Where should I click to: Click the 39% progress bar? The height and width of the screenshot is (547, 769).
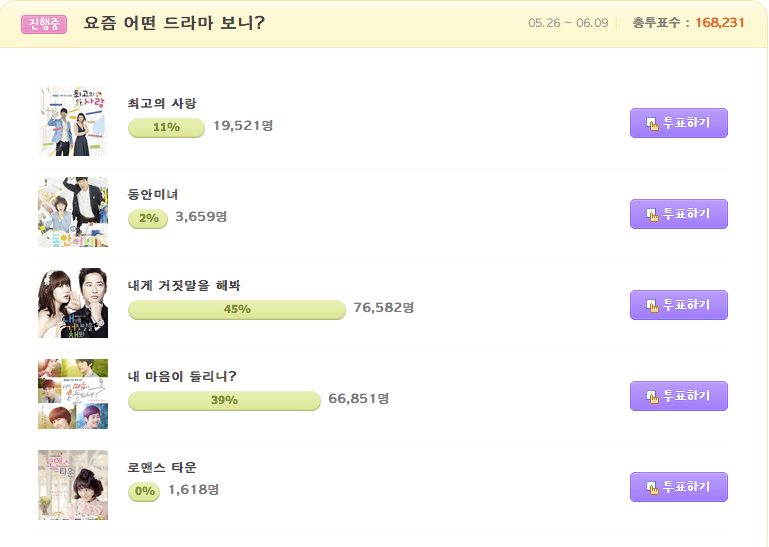(x=224, y=400)
